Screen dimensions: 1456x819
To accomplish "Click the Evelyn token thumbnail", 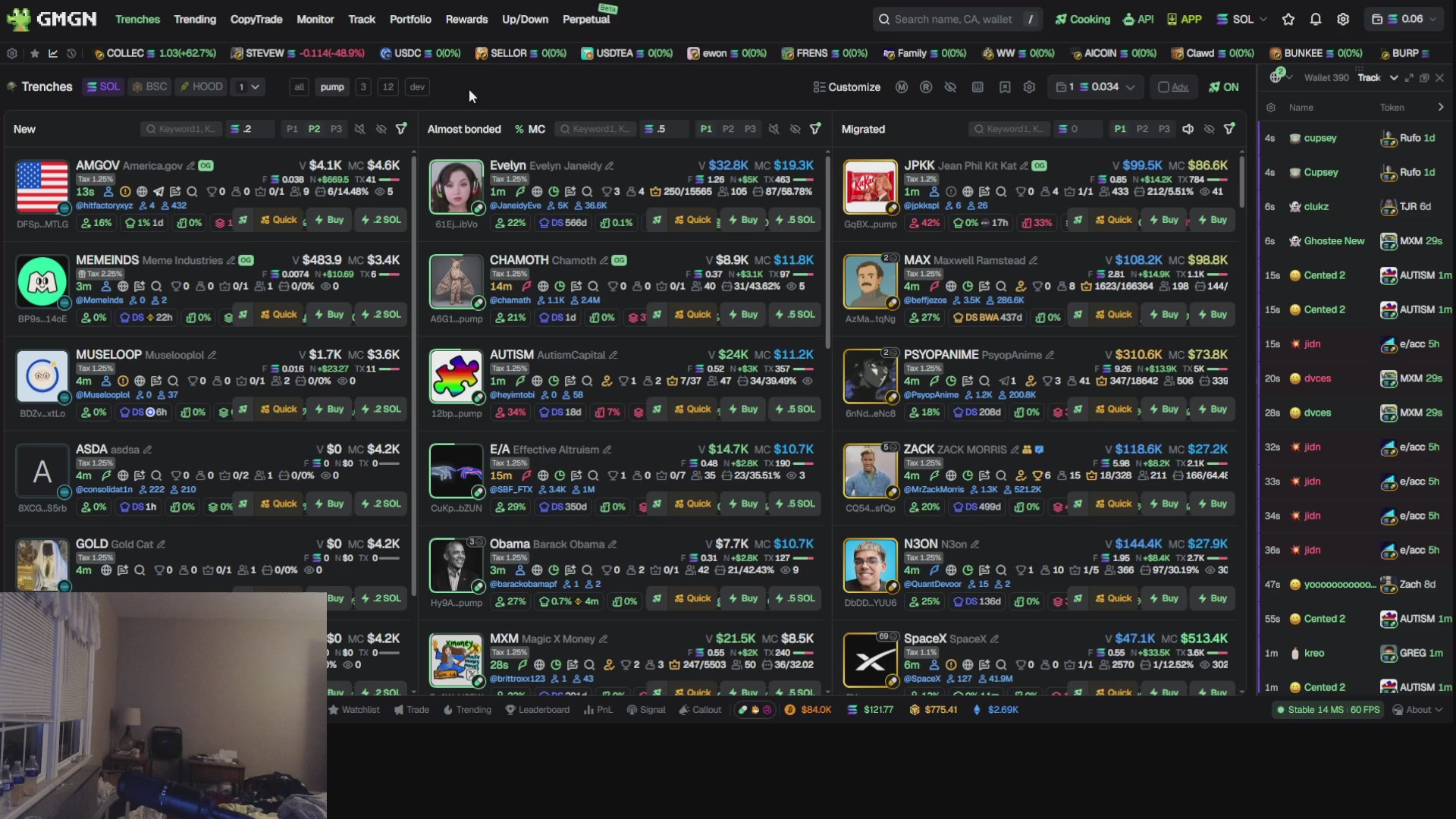I will tap(456, 187).
